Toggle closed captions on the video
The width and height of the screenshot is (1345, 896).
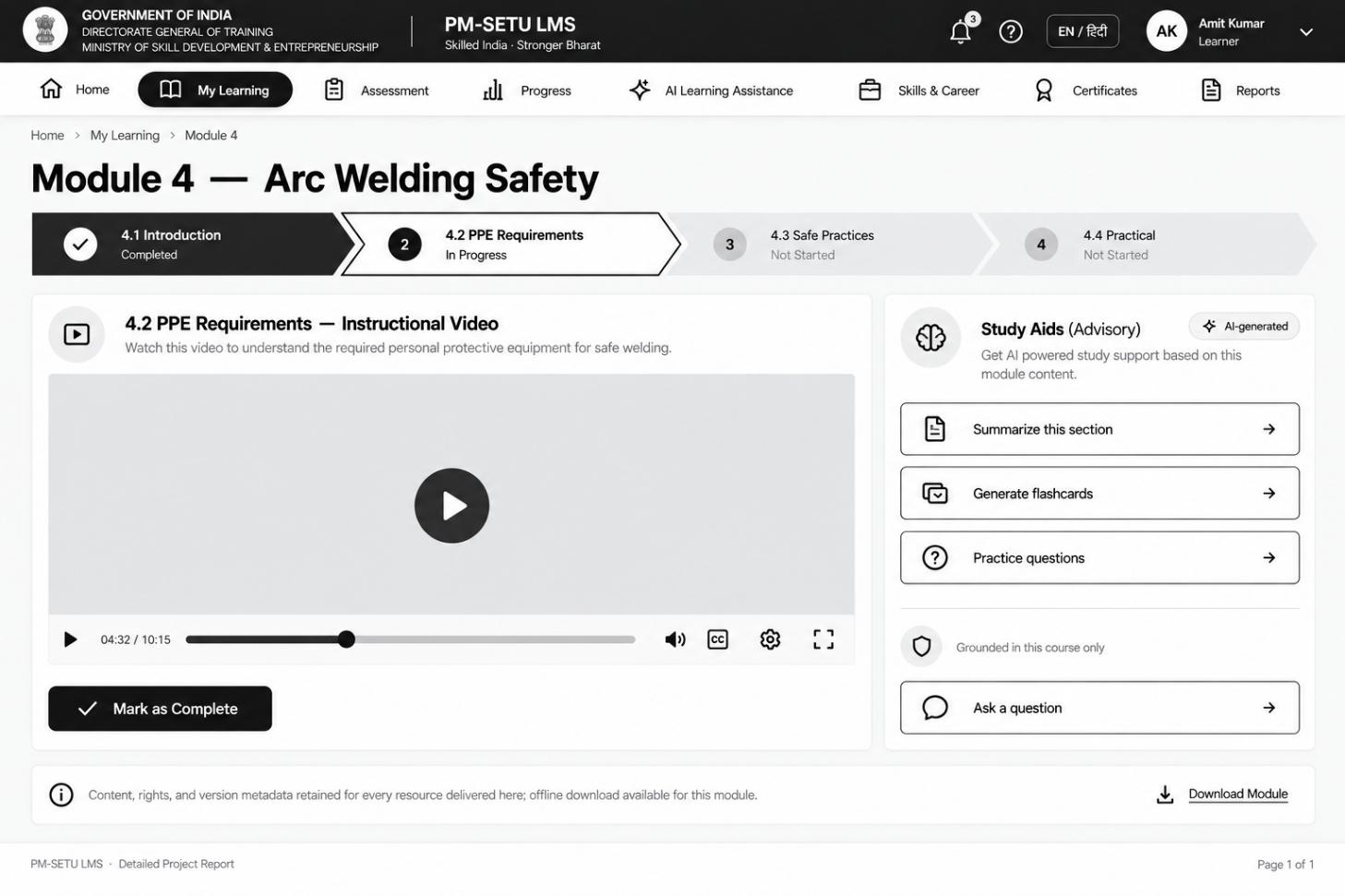click(x=717, y=639)
